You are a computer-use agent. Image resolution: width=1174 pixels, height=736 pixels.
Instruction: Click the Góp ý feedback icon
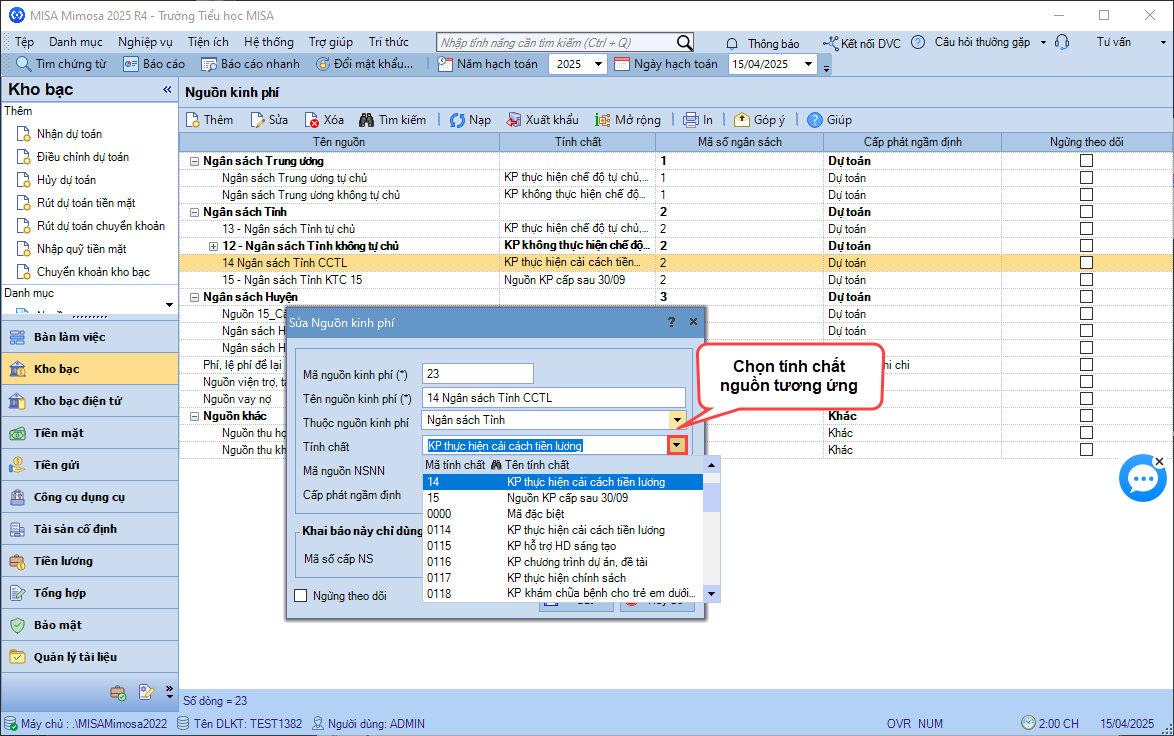pos(741,120)
